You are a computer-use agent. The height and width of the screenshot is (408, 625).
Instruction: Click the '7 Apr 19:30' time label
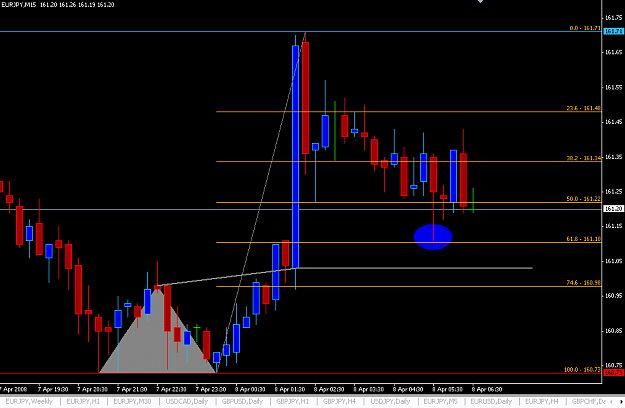(53, 389)
